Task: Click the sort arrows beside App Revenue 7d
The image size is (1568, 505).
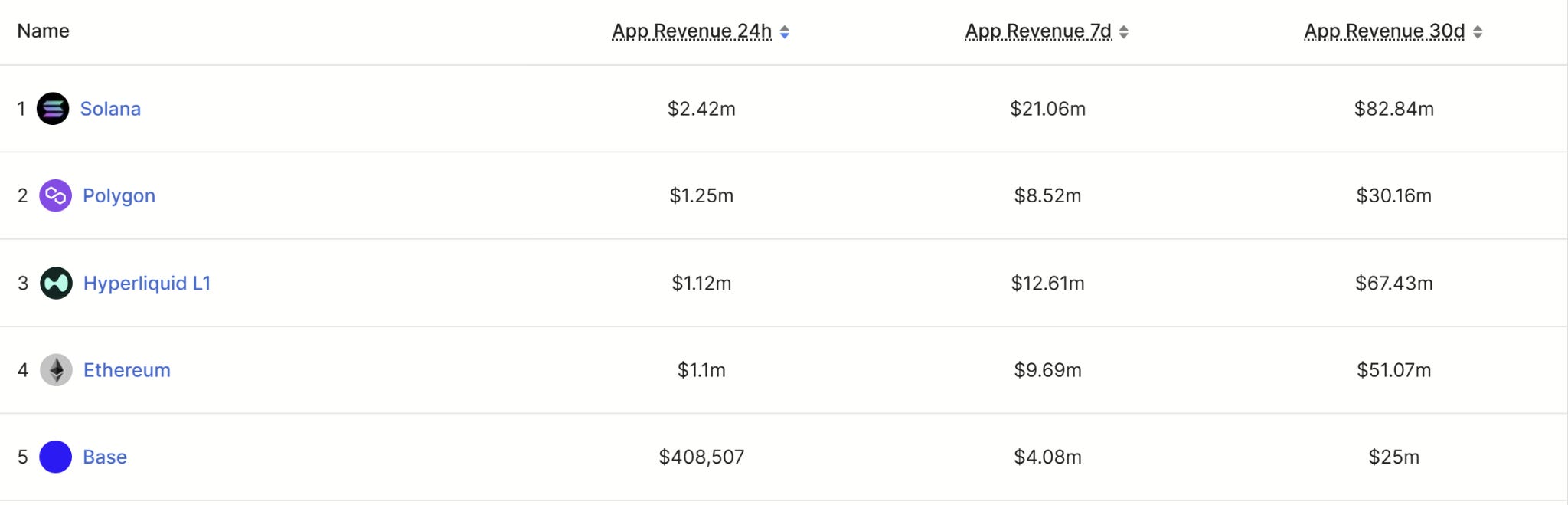Action: [1124, 32]
